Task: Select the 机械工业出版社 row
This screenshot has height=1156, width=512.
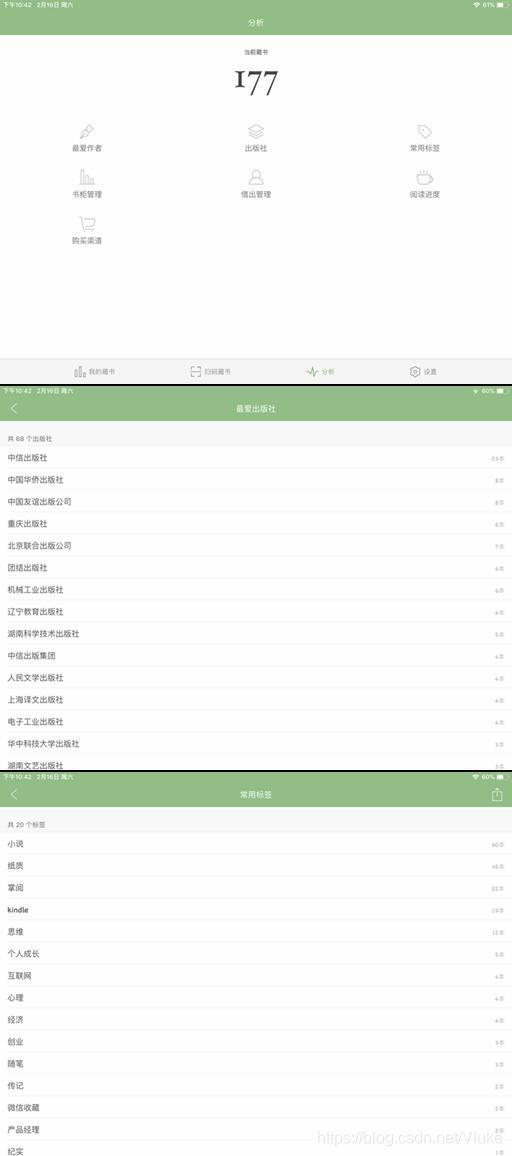Action: click(256, 590)
